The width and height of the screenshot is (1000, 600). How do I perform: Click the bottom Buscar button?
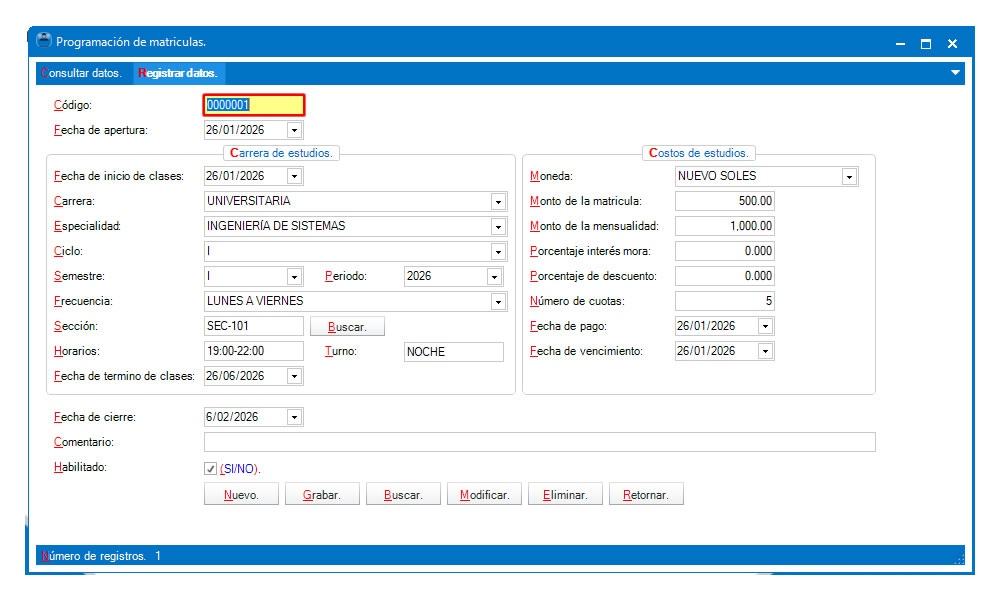(x=403, y=495)
